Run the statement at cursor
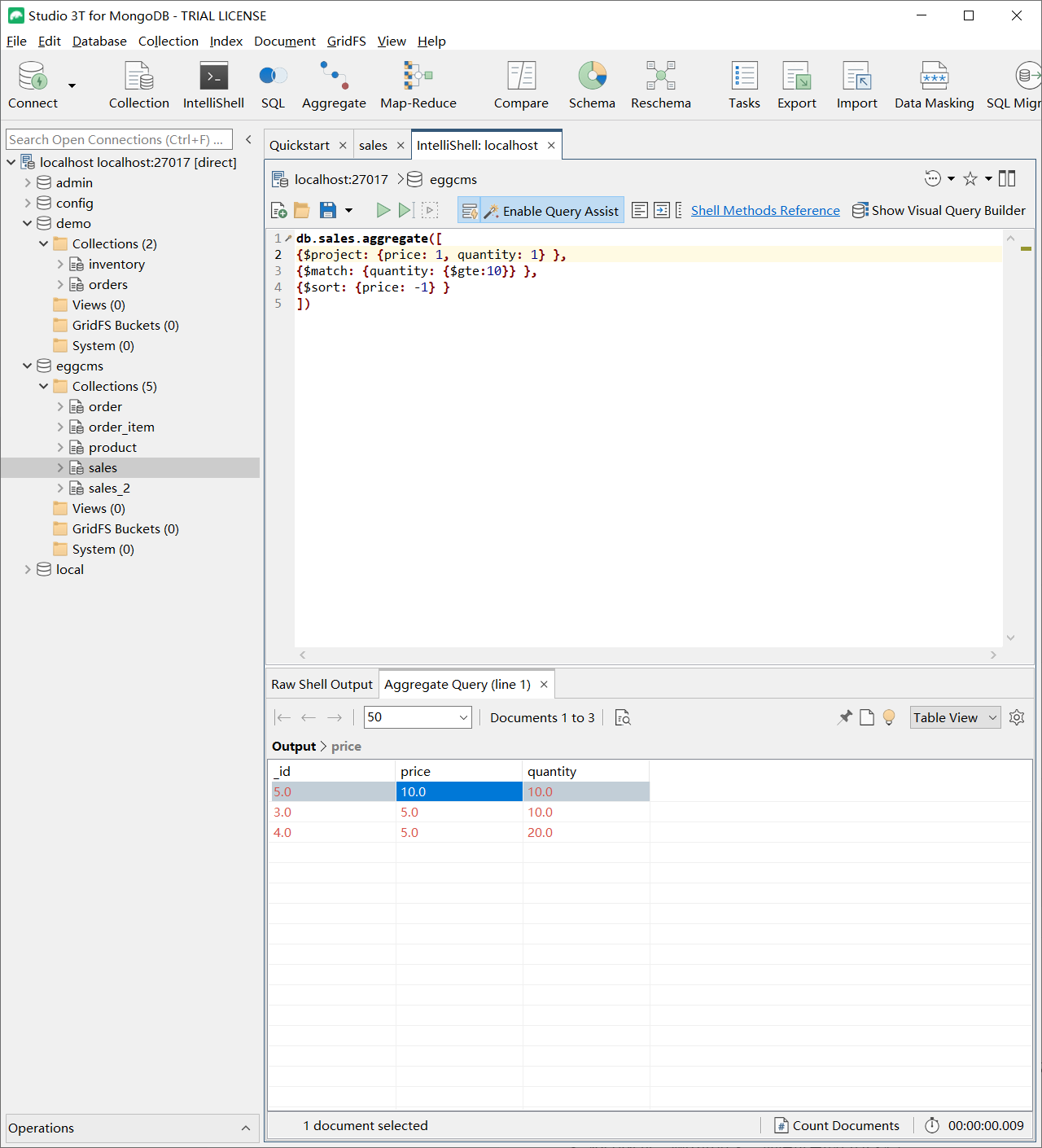1042x1148 pixels. click(x=406, y=211)
